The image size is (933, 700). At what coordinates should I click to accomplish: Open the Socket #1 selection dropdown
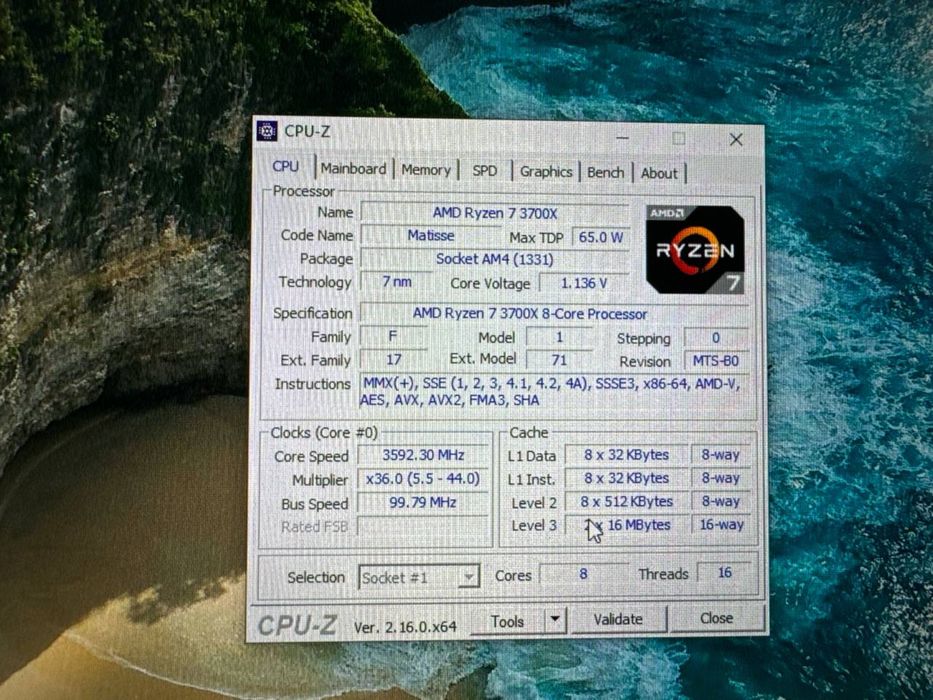point(419,577)
